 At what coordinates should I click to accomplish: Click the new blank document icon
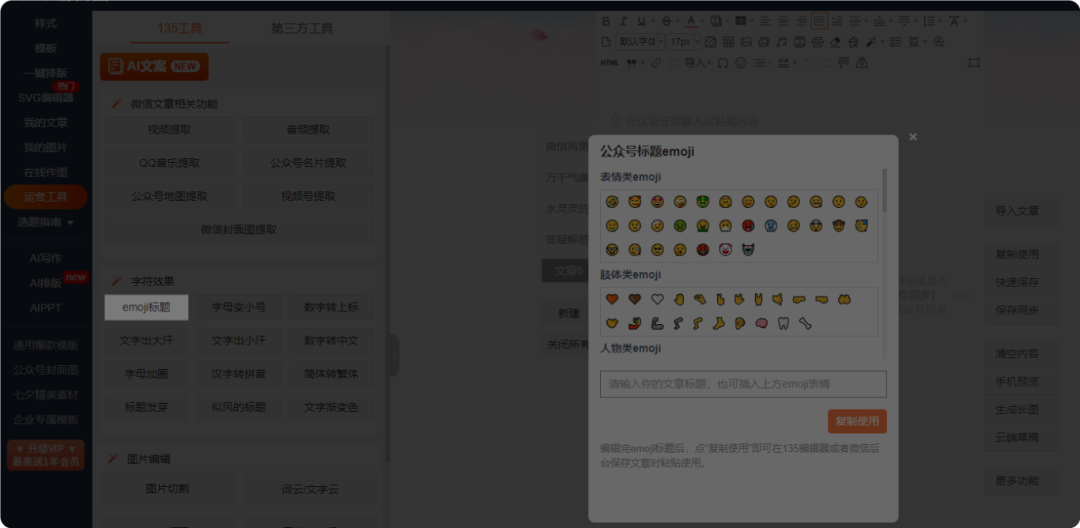[606, 42]
